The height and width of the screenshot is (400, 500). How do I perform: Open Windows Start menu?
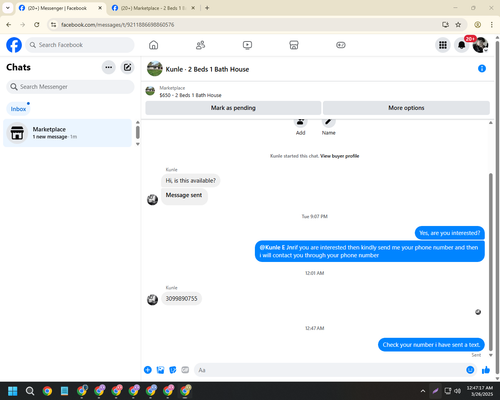pyautogui.click(x=13, y=391)
